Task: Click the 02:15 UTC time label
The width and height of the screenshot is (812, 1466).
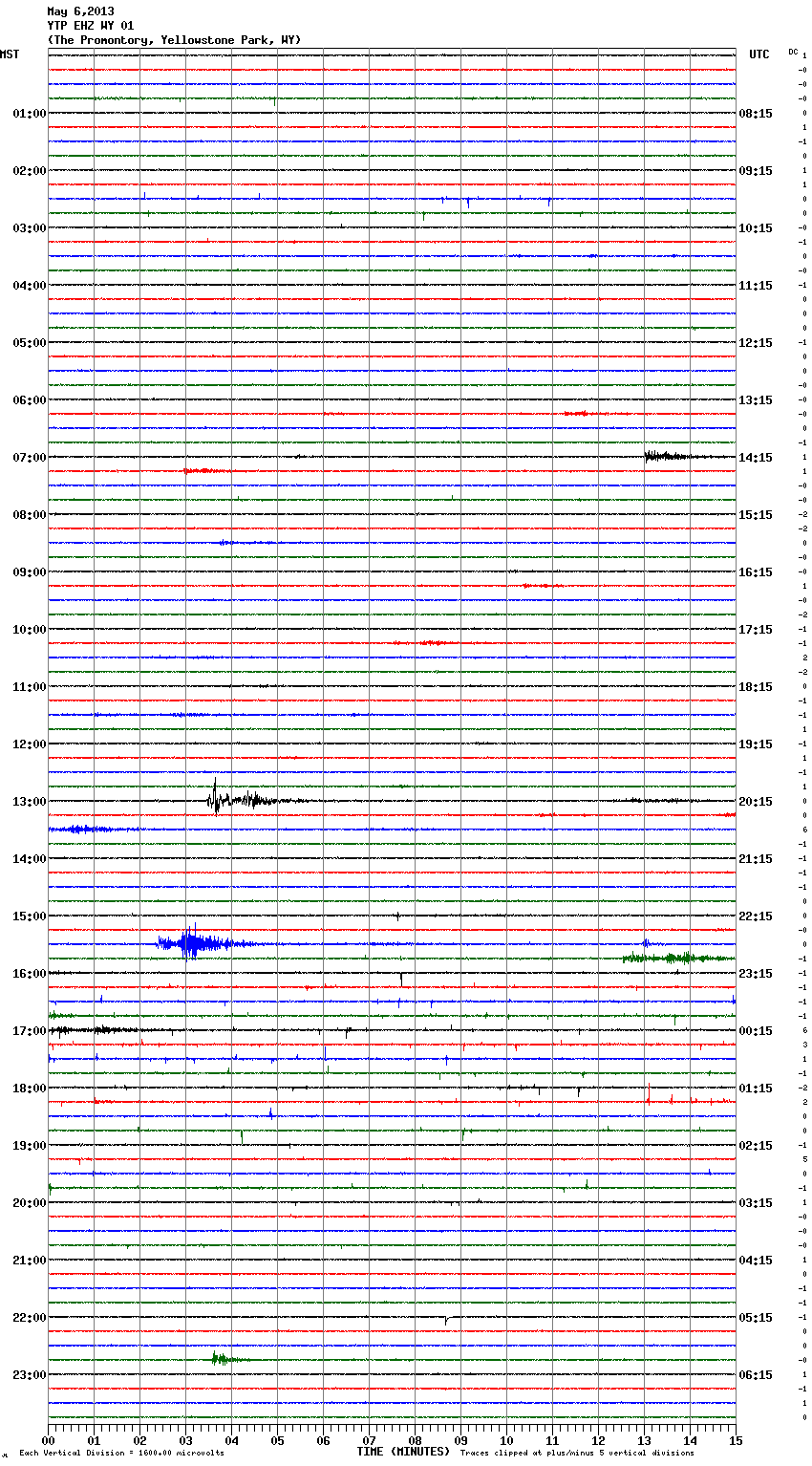Action: click(x=756, y=1146)
